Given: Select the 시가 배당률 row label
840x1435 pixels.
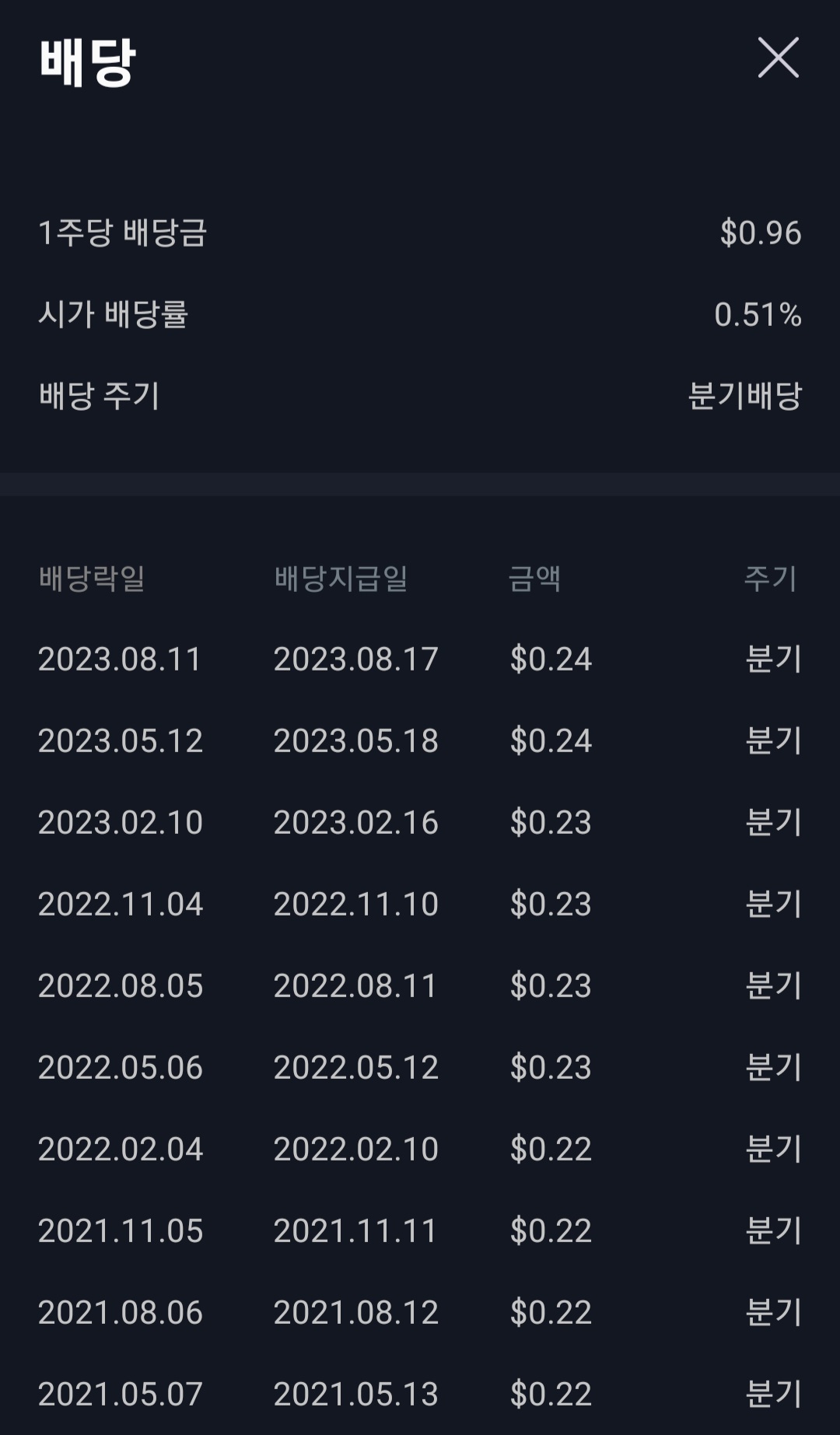Looking at the screenshot, I should click(x=114, y=314).
